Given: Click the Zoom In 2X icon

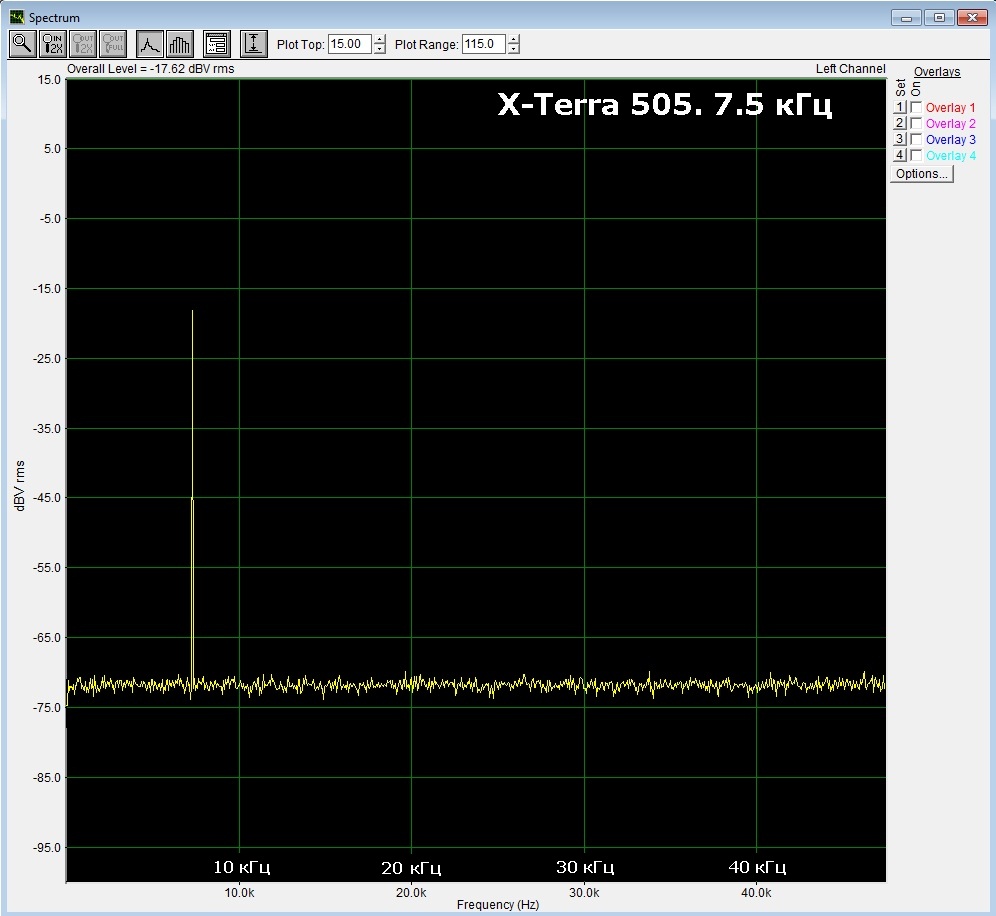Looking at the screenshot, I should pos(52,43).
